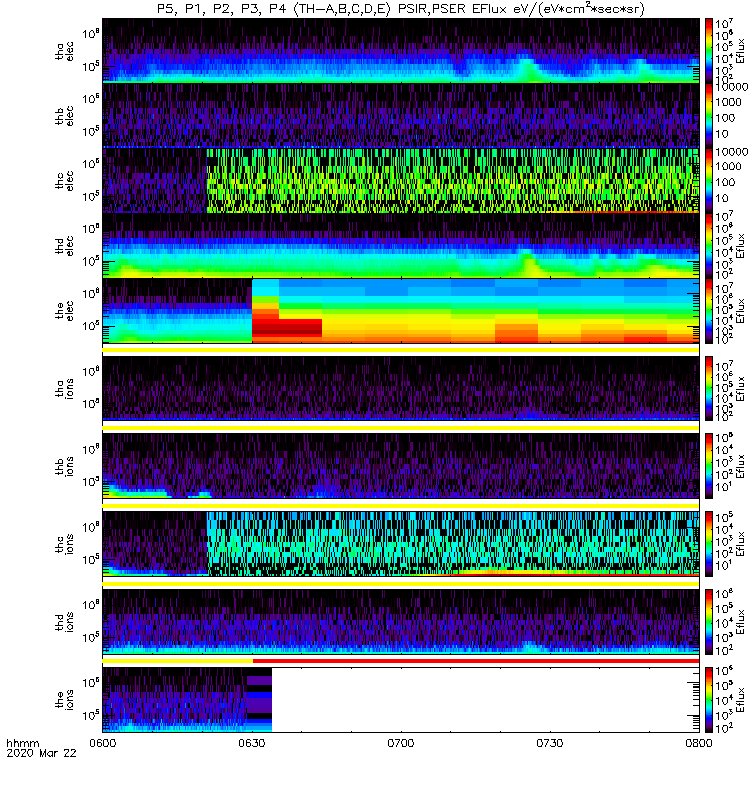Click inside the tha elec spectrogram panel
This screenshot has width=750, height=800.
tap(401, 50)
